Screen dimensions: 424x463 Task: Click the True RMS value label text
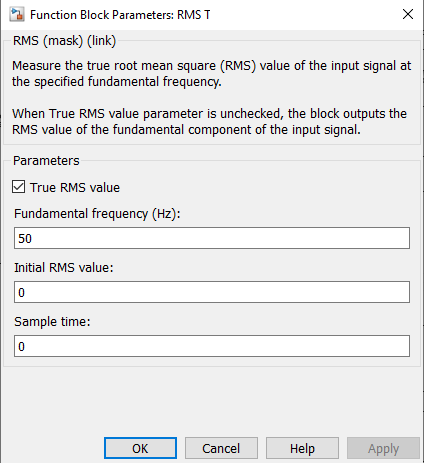point(75,187)
